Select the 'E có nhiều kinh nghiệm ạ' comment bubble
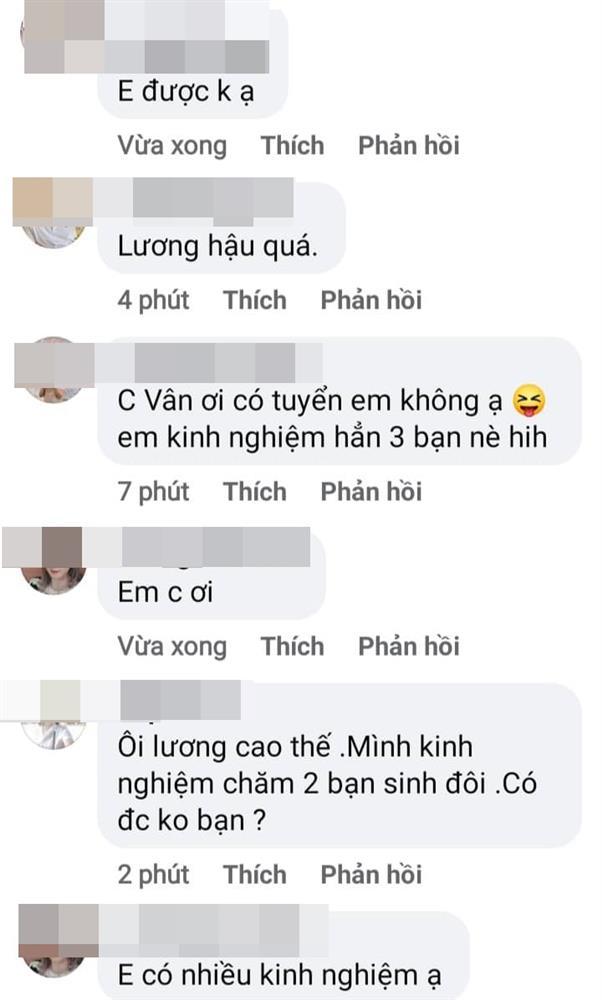 coord(284,955)
